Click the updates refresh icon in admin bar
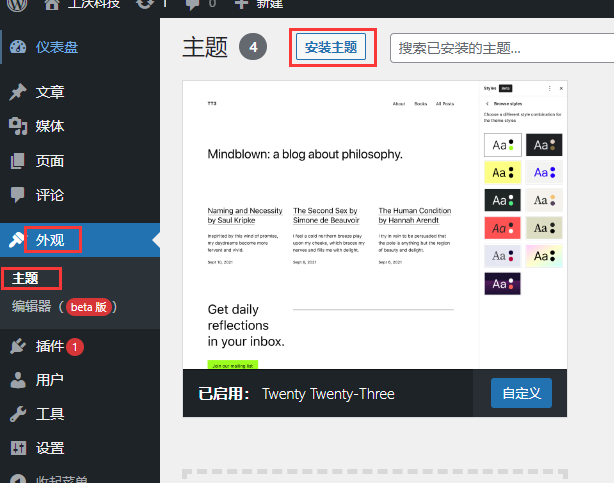 coord(145,4)
